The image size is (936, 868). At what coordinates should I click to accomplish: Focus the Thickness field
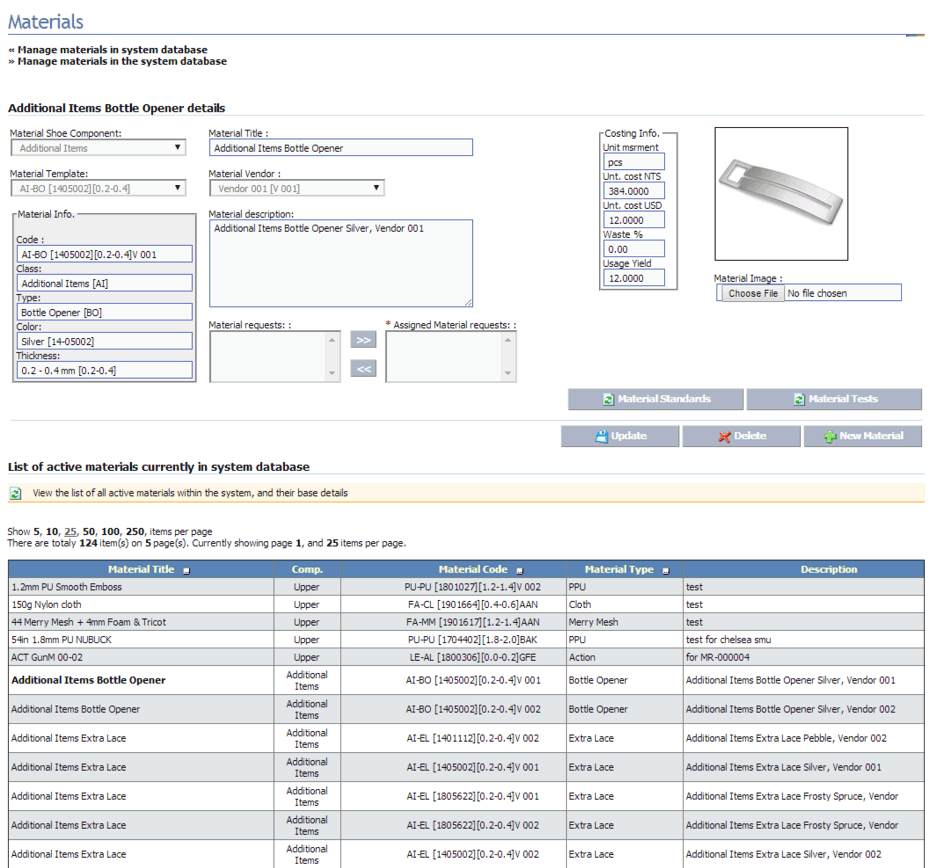point(104,370)
